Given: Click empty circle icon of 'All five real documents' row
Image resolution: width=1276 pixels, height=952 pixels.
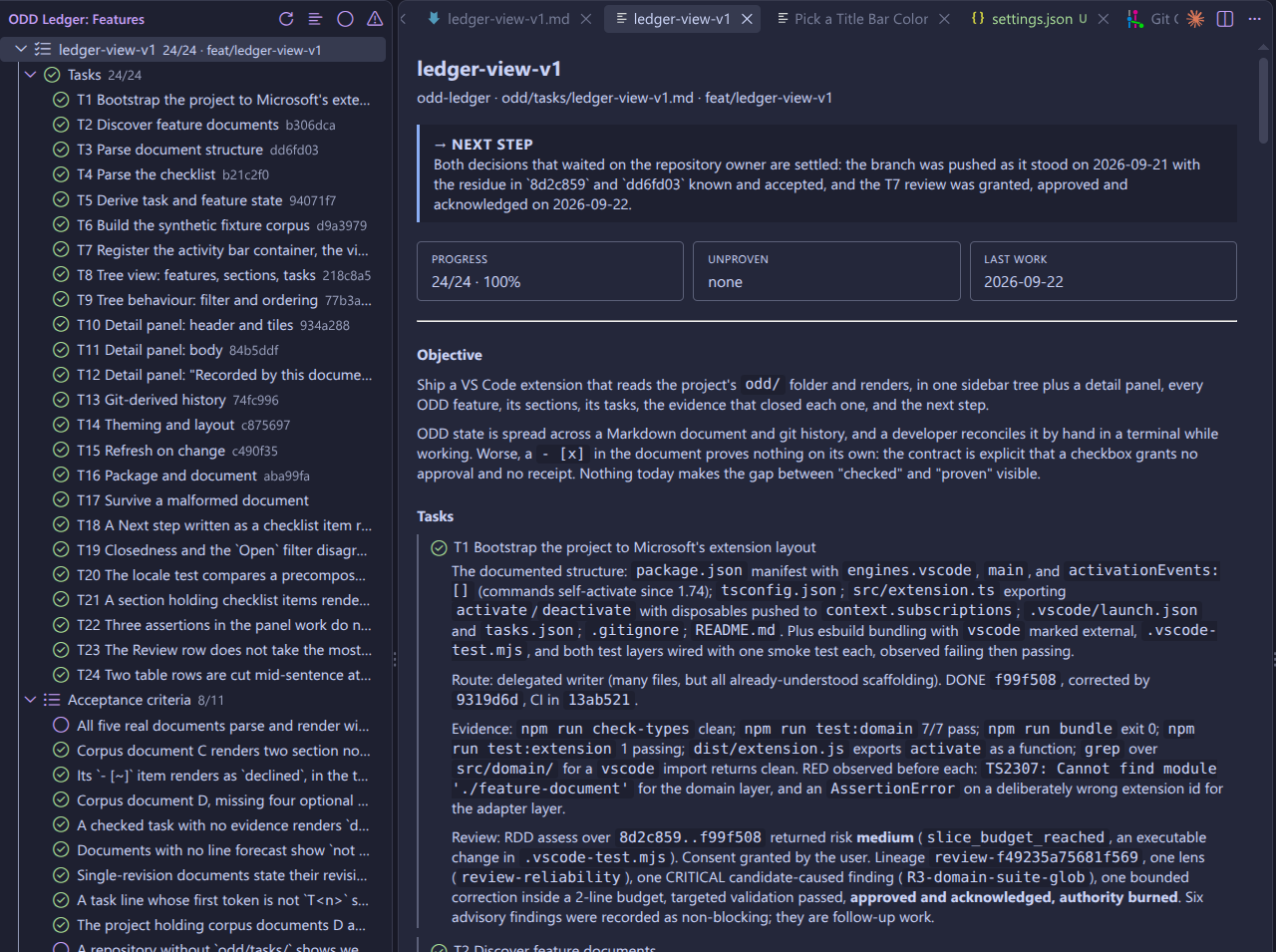Looking at the screenshot, I should coord(61,726).
